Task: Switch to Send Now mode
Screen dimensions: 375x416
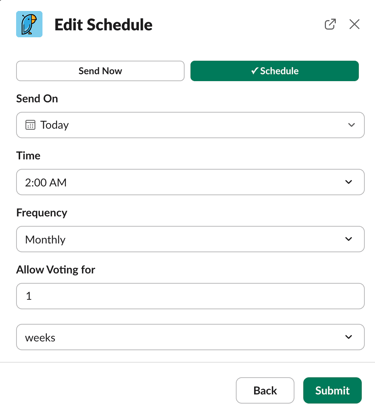Action: pos(100,71)
